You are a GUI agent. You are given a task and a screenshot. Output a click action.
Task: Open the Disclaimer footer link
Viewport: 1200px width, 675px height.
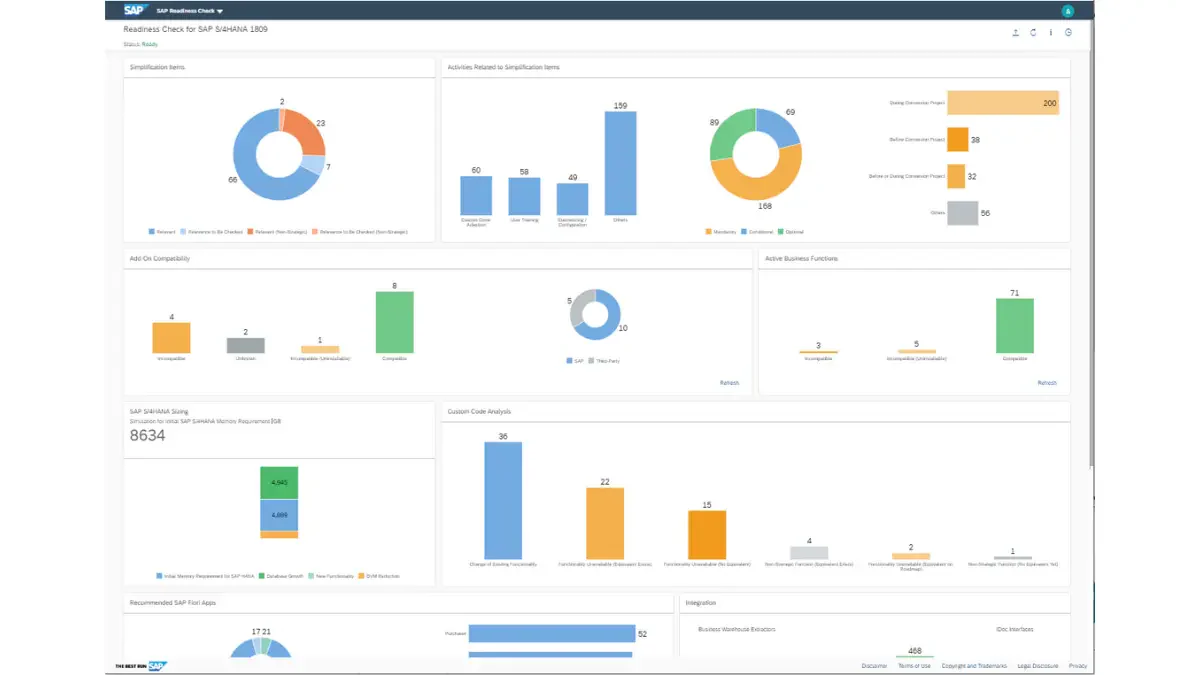tap(874, 665)
